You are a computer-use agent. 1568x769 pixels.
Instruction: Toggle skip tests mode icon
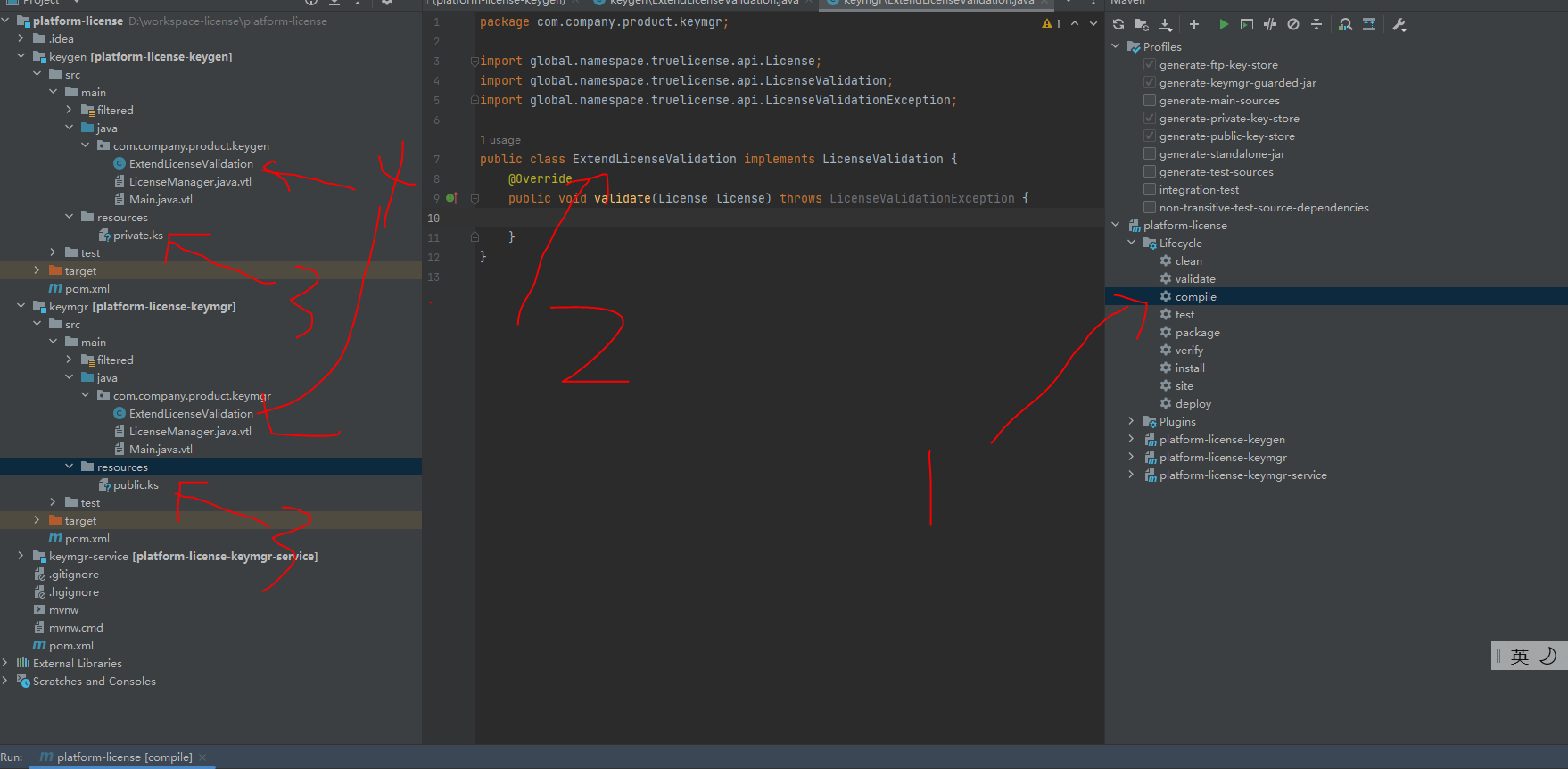pos(1293,24)
